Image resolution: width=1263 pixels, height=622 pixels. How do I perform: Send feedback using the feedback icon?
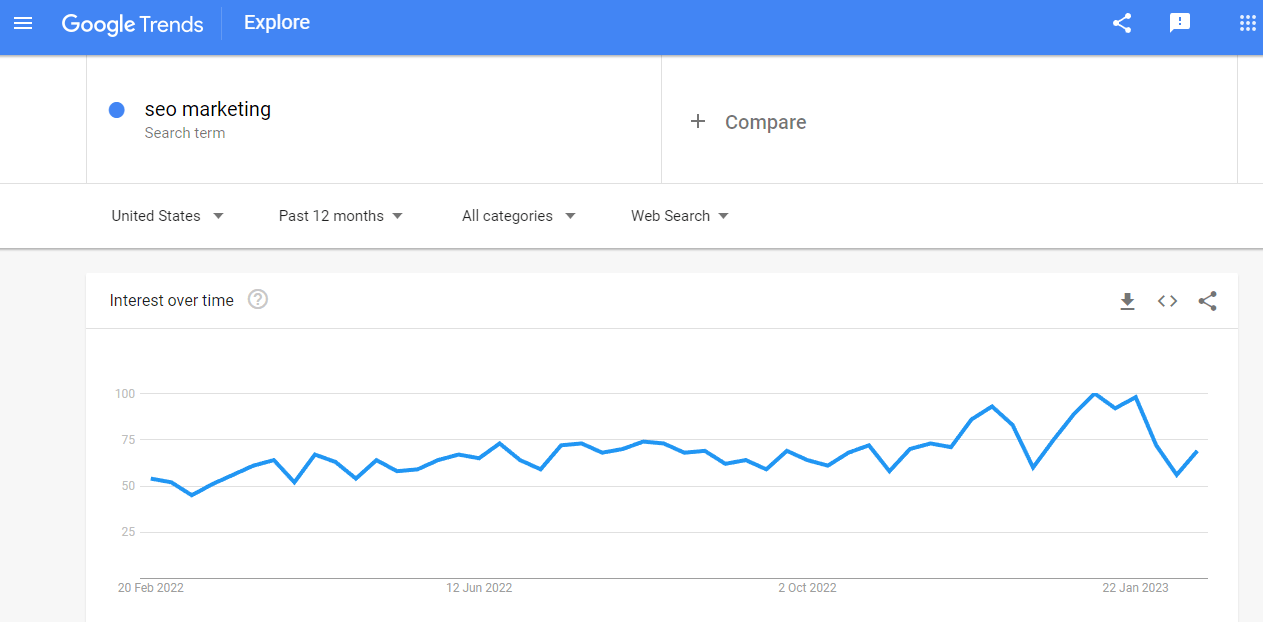1179,23
